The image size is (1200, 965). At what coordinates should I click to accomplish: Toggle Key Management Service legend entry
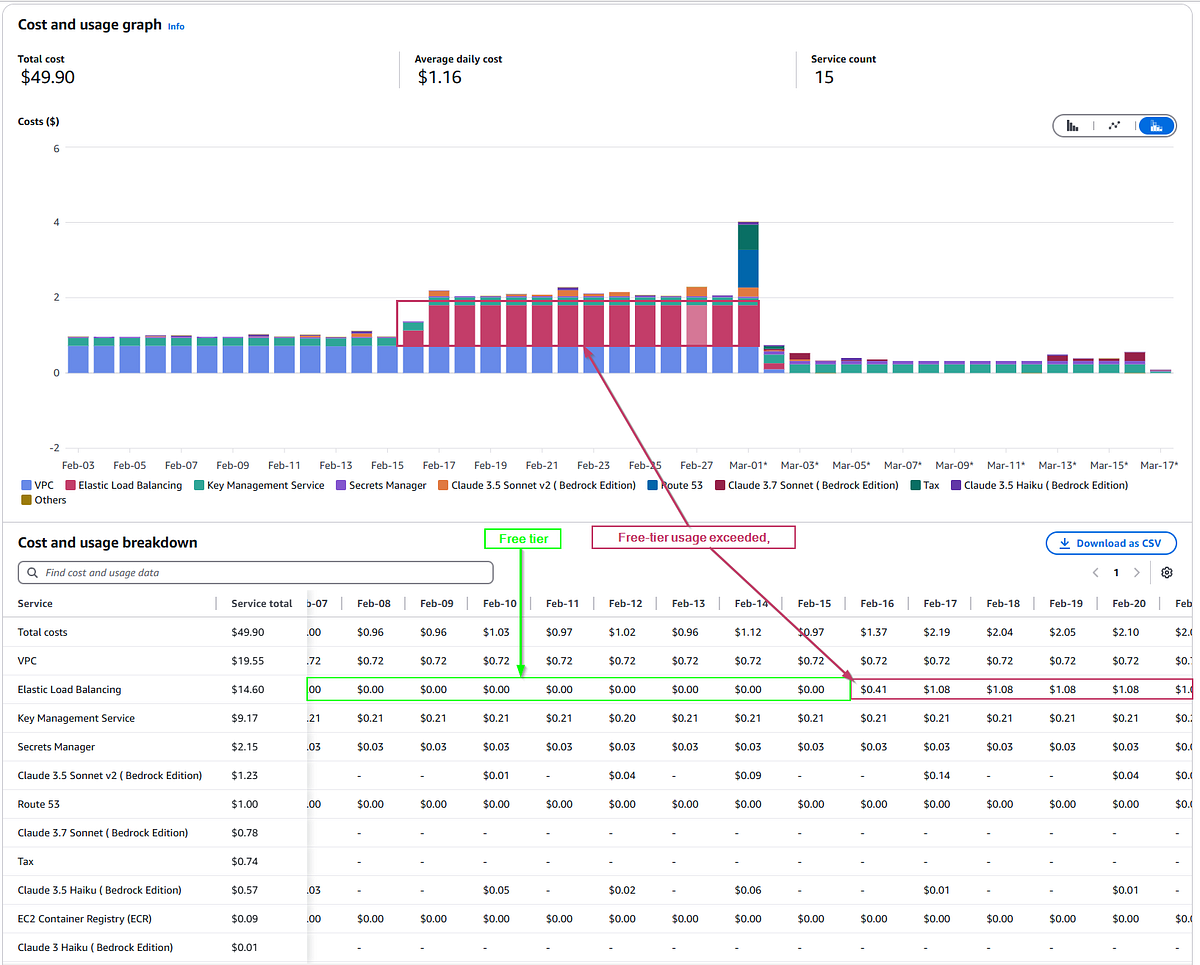[x=199, y=486]
